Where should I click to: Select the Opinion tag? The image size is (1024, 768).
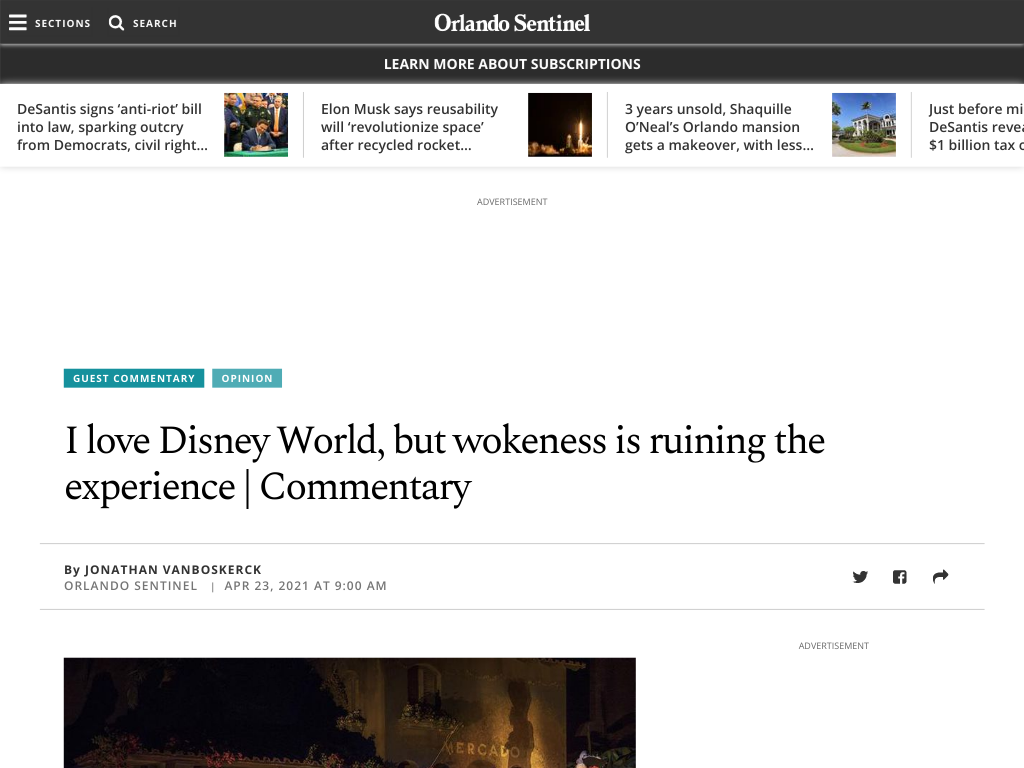coord(247,378)
